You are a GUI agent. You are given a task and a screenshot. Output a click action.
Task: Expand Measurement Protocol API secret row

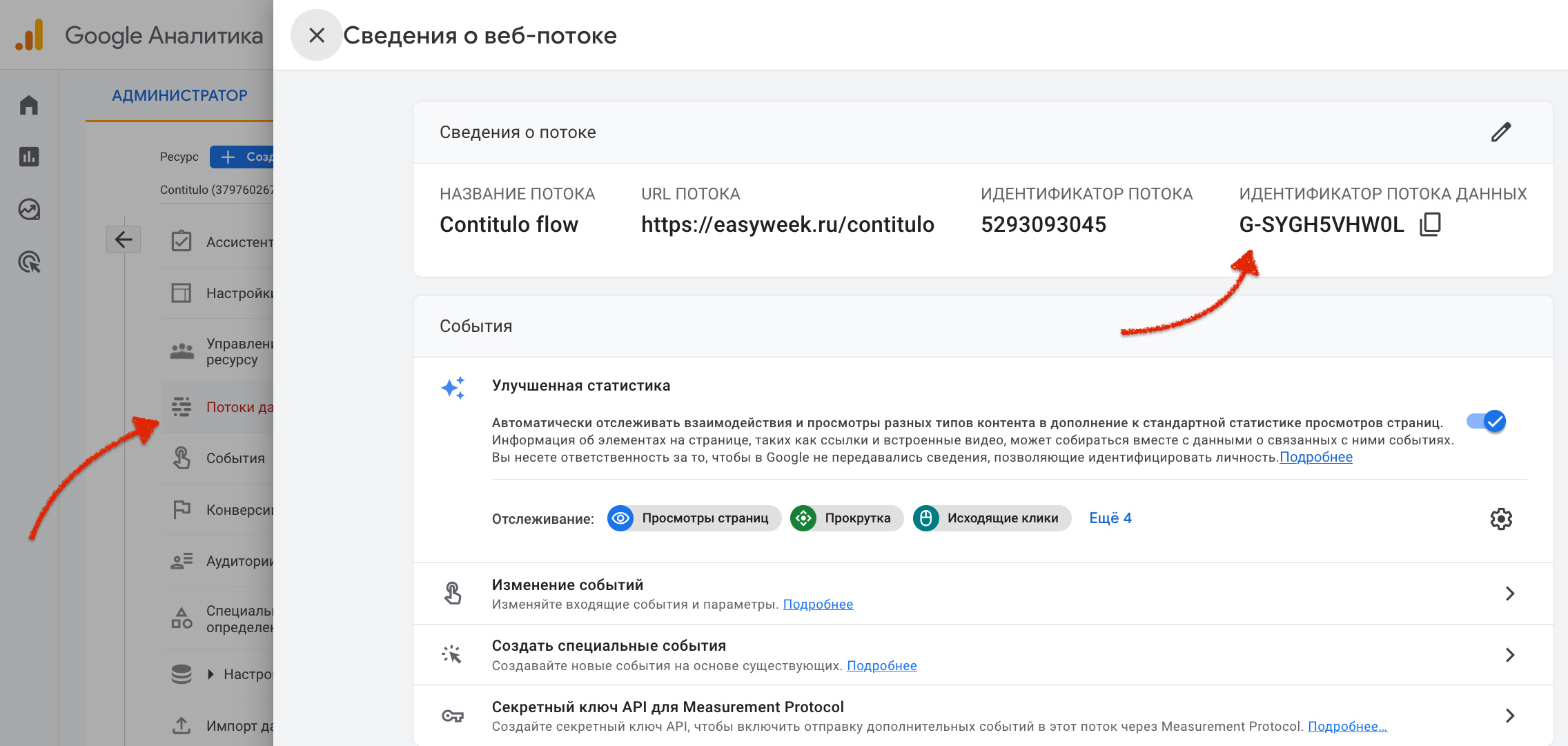pos(983,716)
